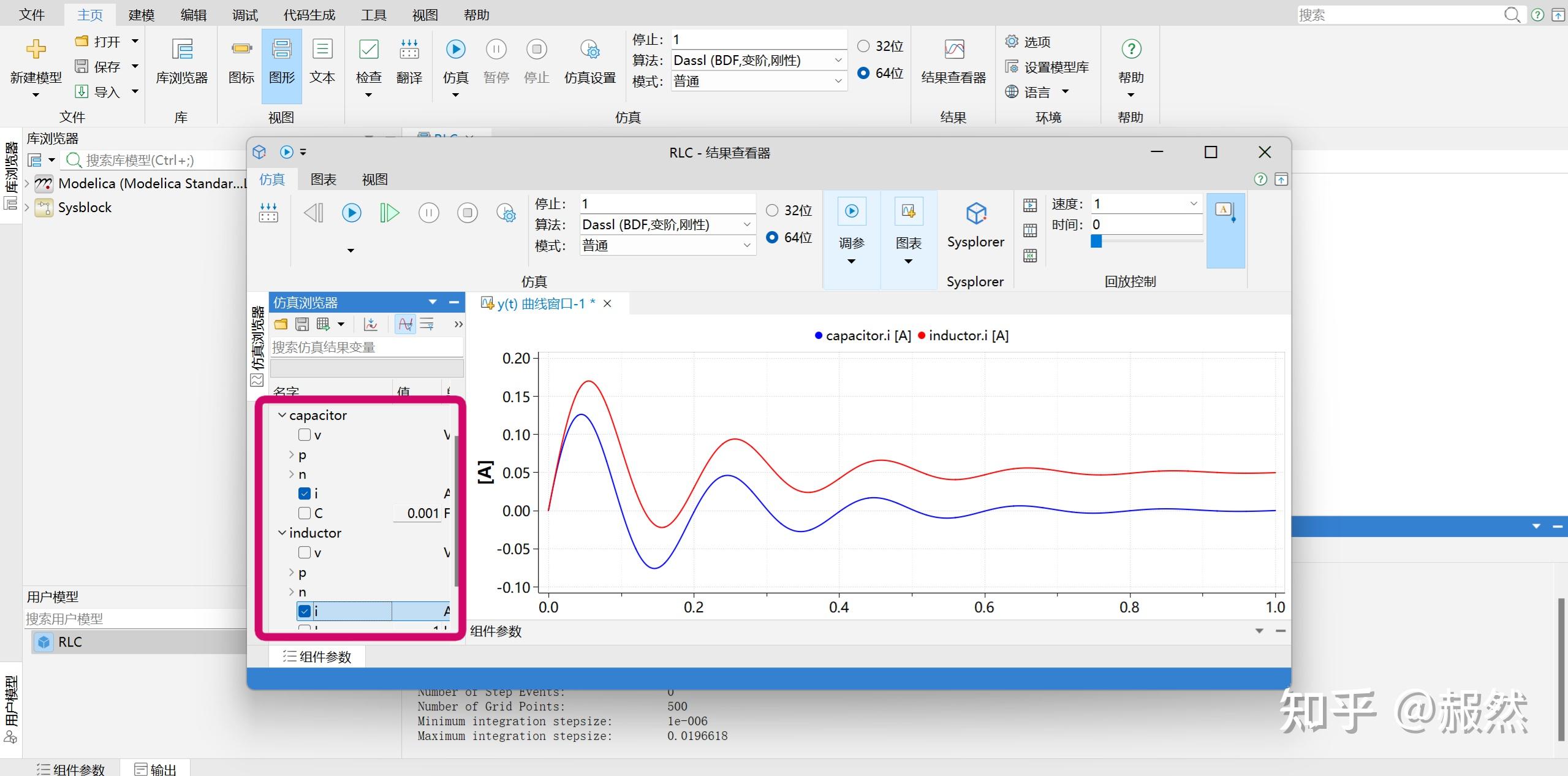Click the Sysplorer icon in result viewer
Image resolution: width=1568 pixels, height=776 pixels.
pyautogui.click(x=976, y=214)
